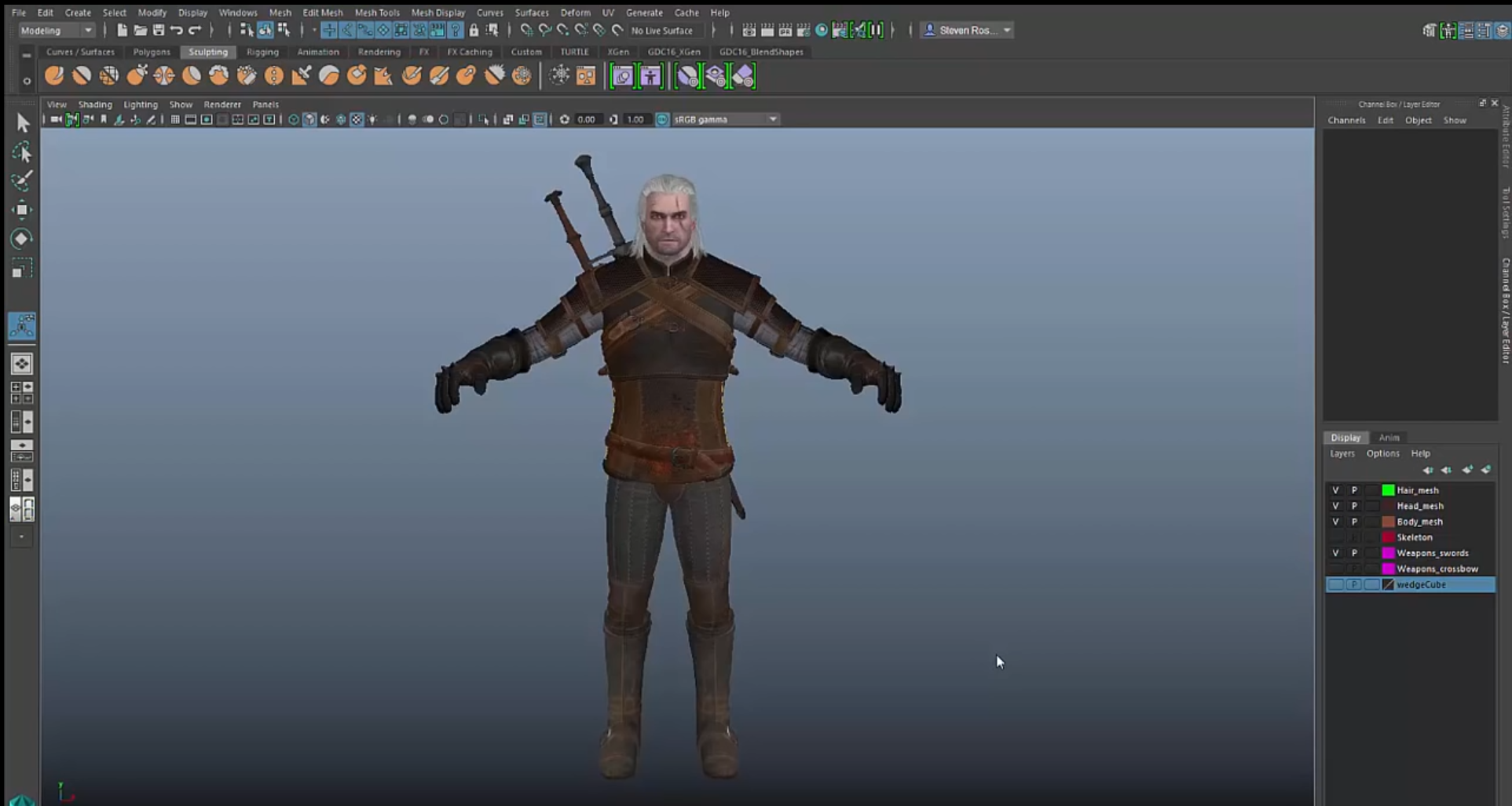Undo the last action
This screenshot has height=806, width=1512.
[177, 30]
